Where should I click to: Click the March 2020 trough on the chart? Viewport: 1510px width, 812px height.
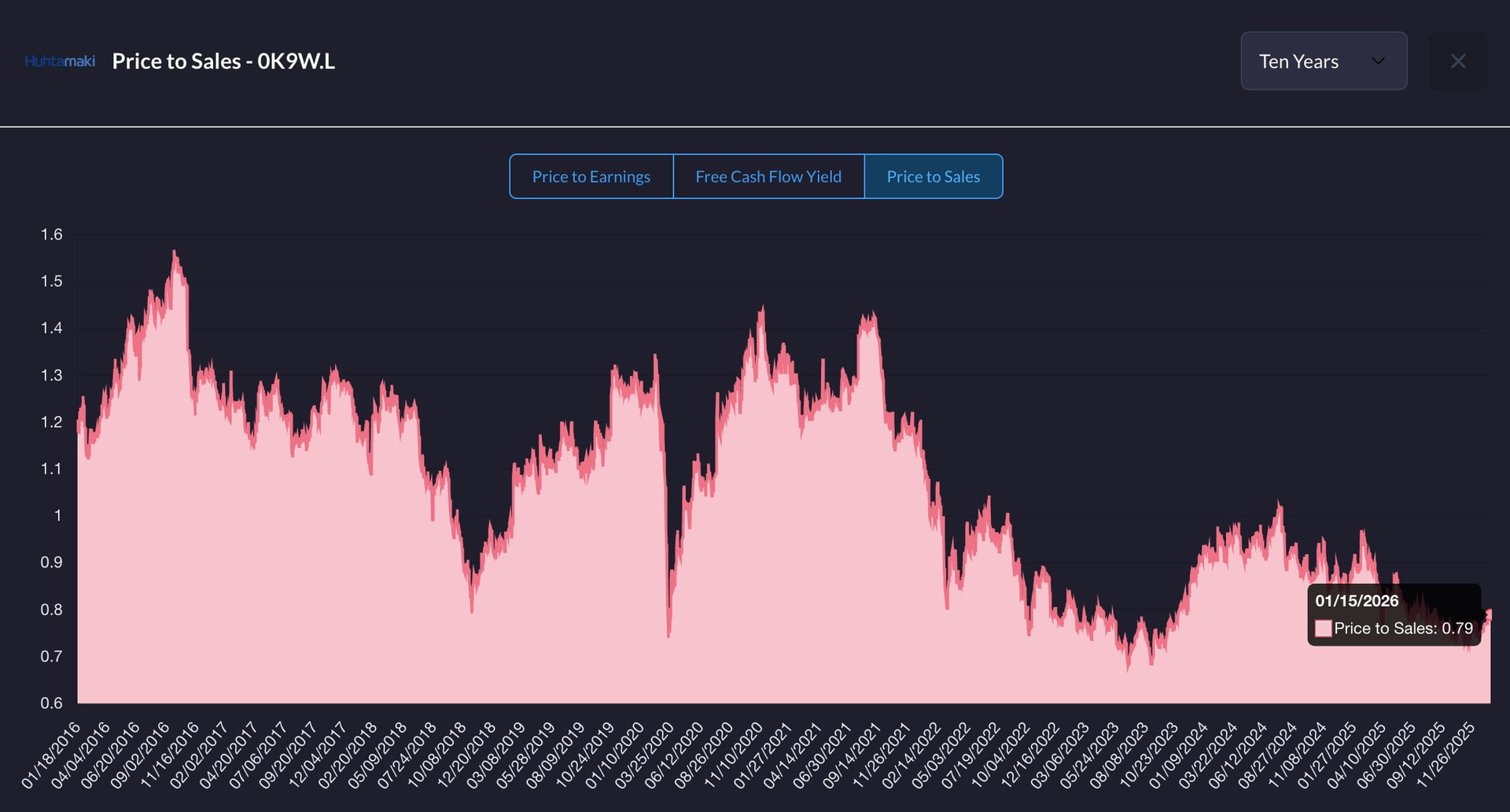click(668, 634)
